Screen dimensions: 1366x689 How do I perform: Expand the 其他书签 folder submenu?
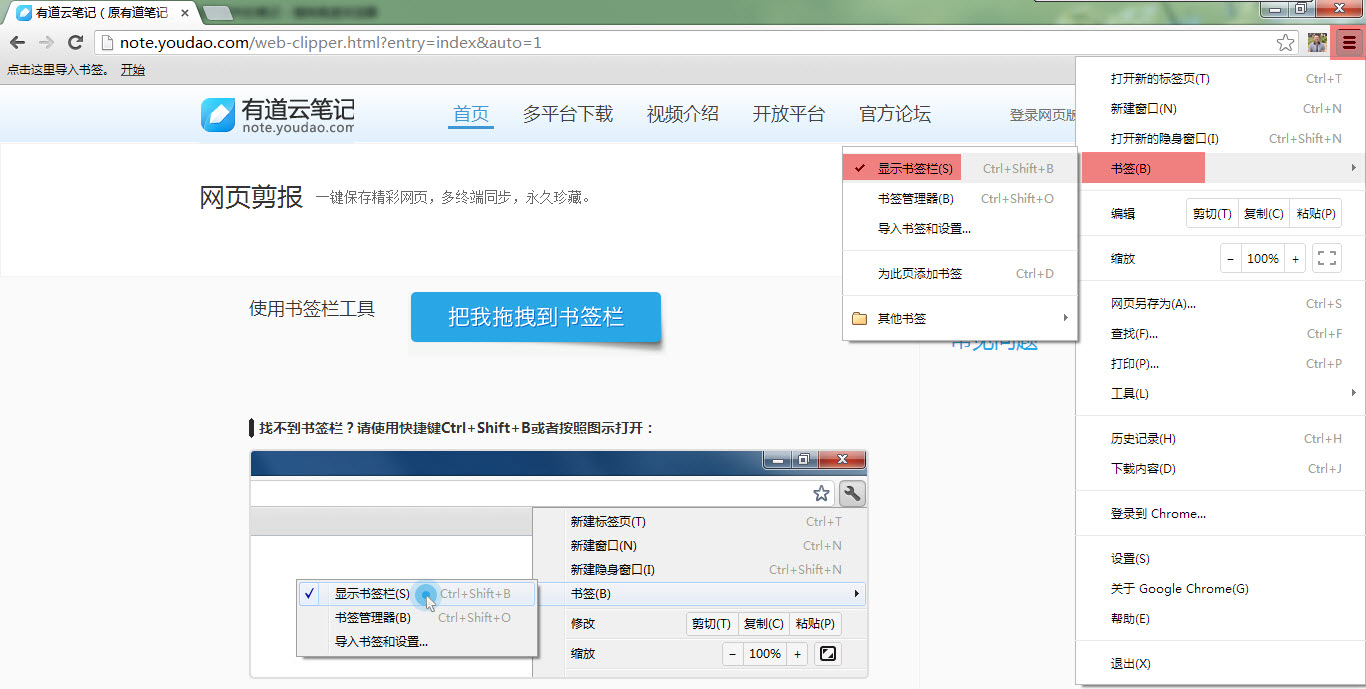pyautogui.click(x=960, y=318)
